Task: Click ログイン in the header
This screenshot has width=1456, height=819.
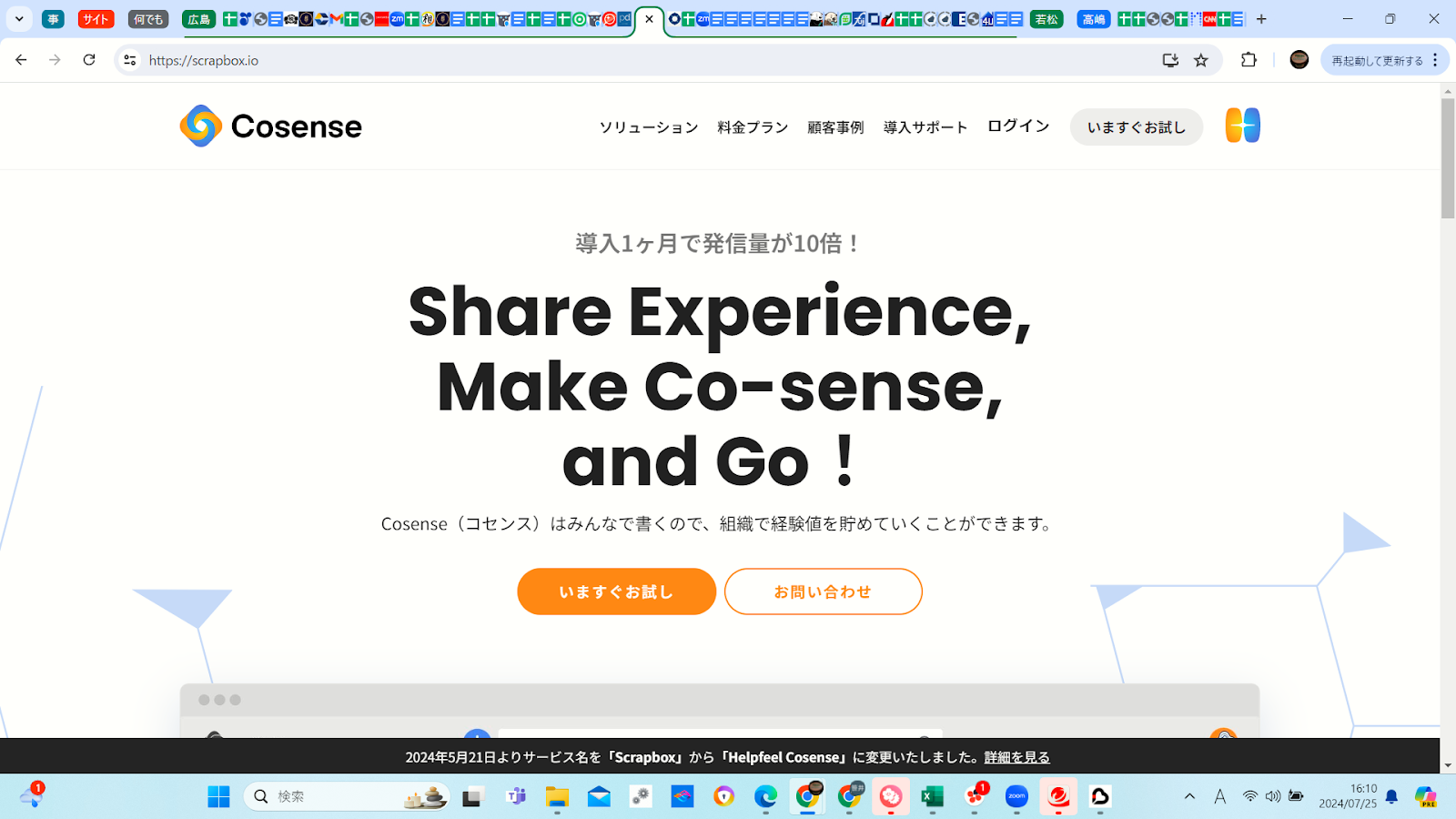Action: pyautogui.click(x=1018, y=126)
